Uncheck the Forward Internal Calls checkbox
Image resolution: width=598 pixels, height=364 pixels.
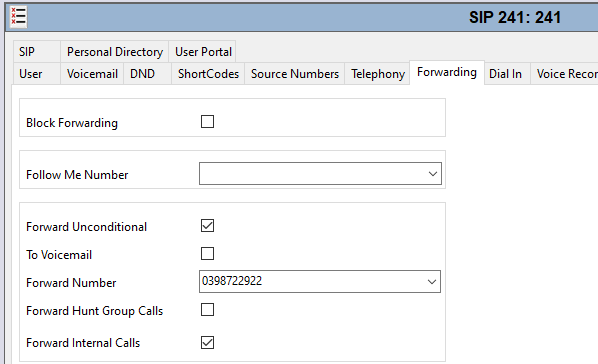coord(207,342)
